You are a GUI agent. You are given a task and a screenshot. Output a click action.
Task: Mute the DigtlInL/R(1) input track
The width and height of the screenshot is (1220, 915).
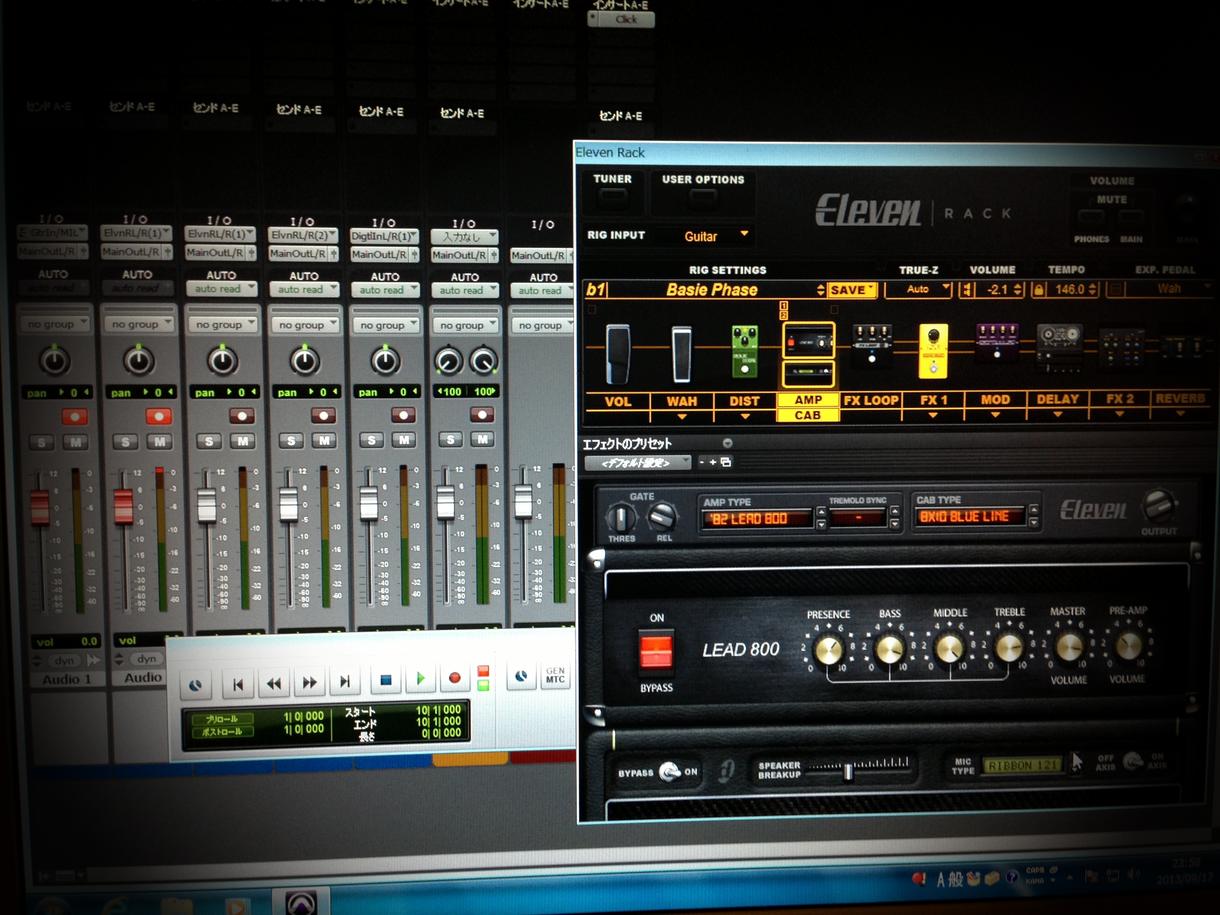point(405,440)
